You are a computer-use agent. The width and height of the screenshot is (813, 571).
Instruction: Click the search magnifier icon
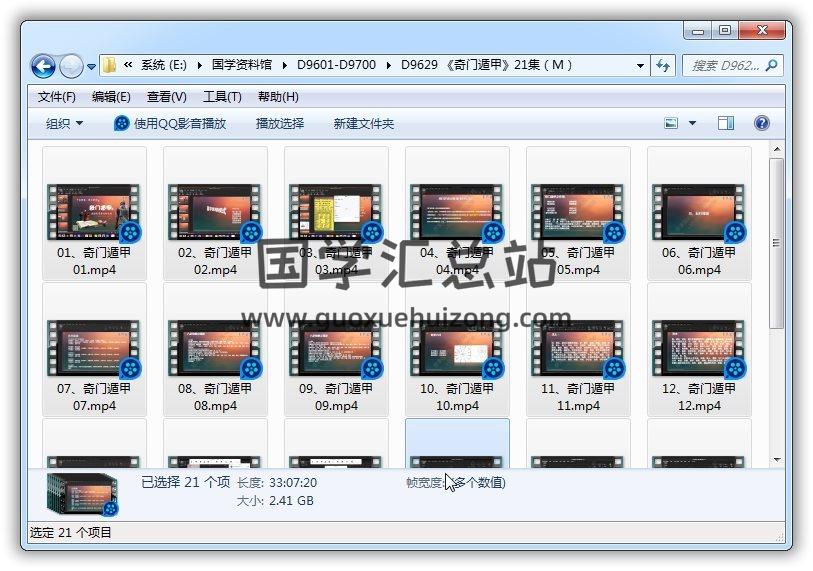[772, 65]
